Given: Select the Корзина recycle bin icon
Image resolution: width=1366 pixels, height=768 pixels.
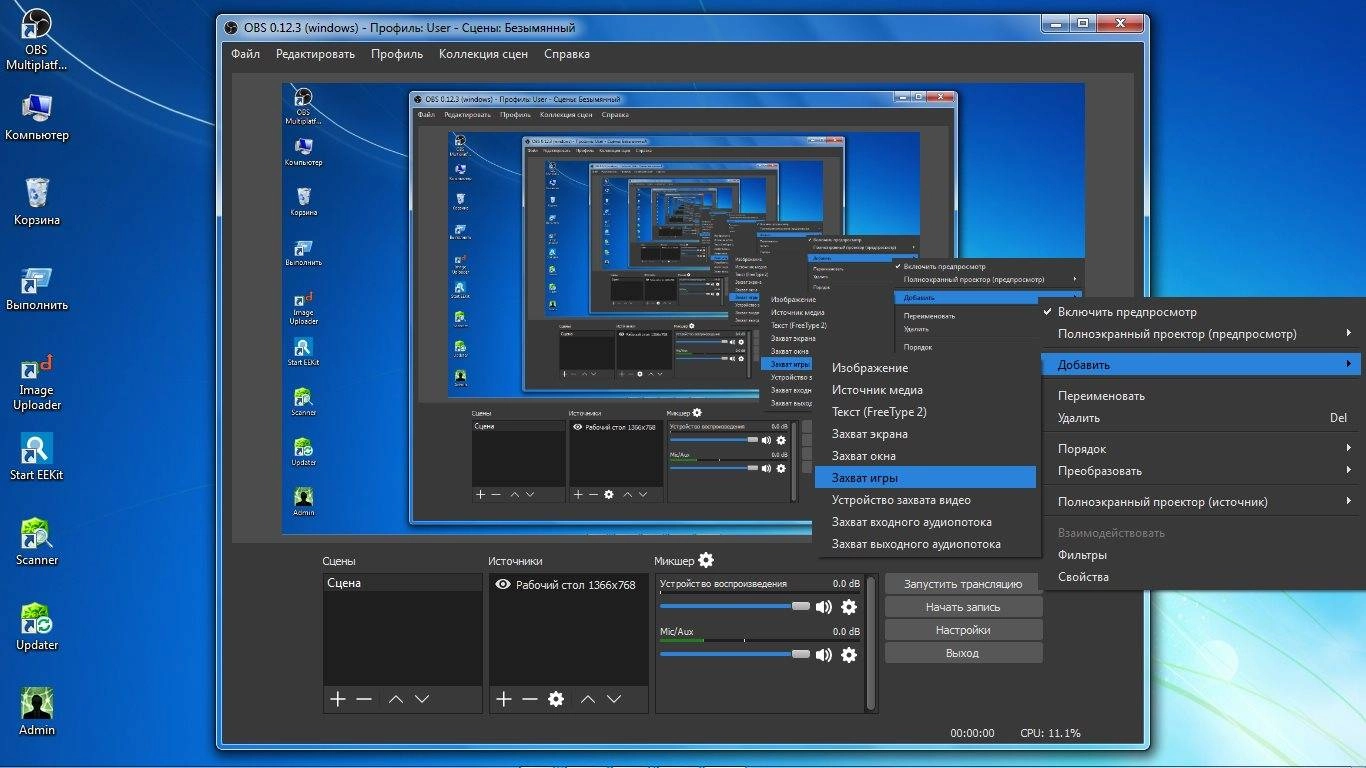Looking at the screenshot, I should tap(37, 201).
